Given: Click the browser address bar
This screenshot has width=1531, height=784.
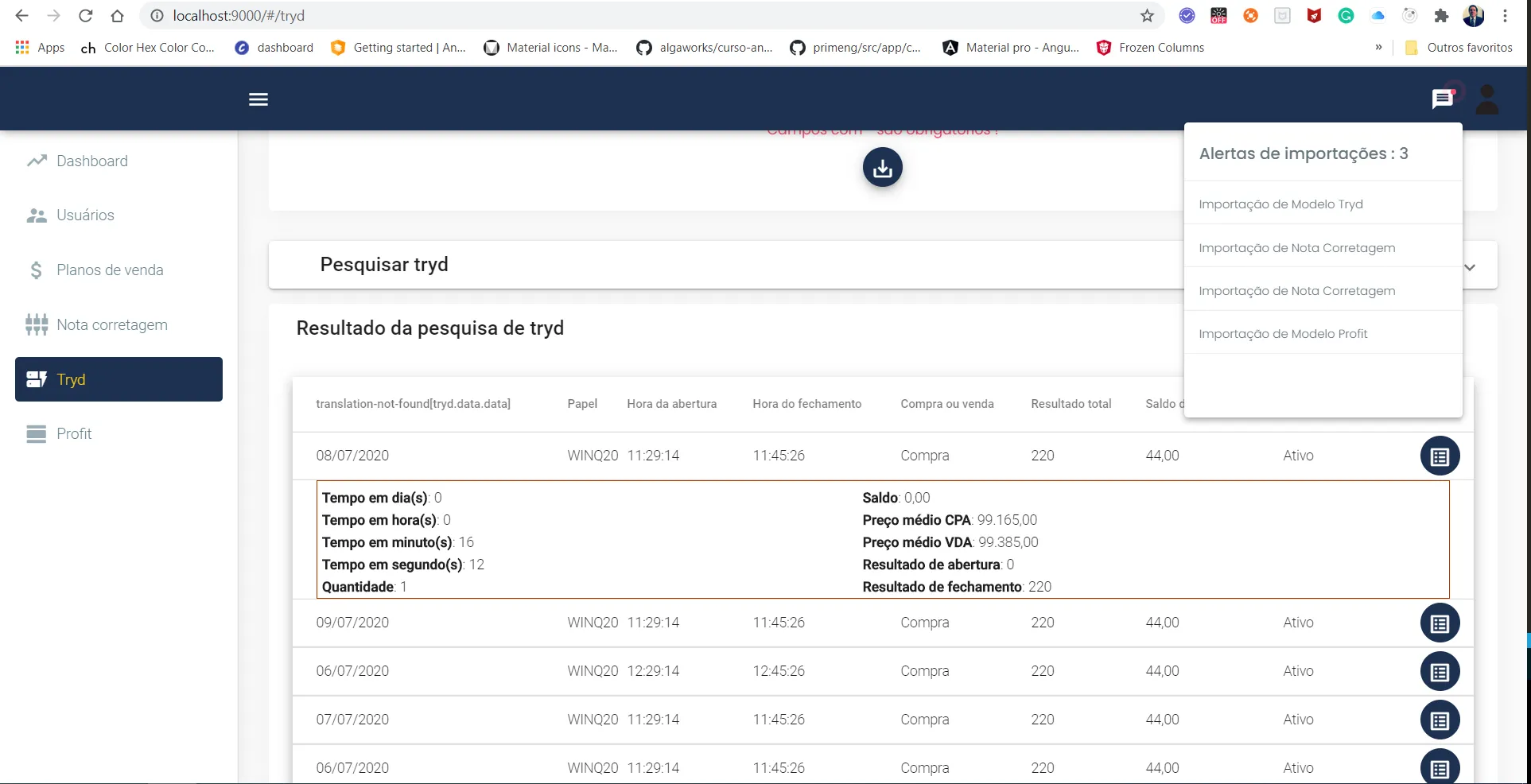Looking at the screenshot, I should [636, 16].
